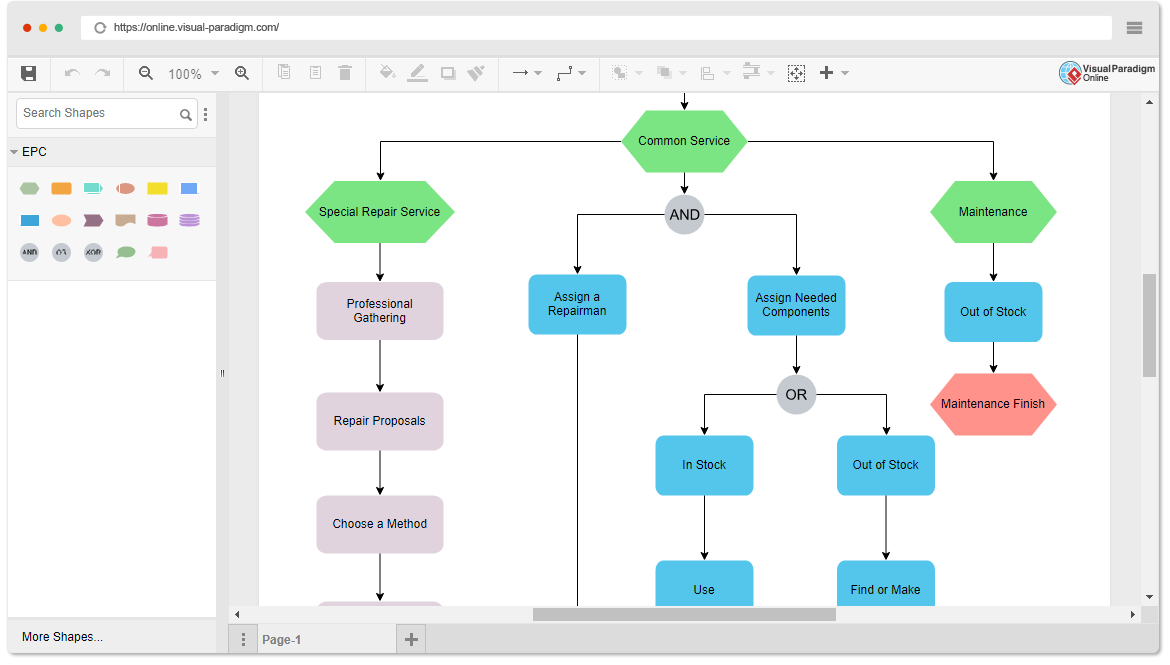Viewport: 1170px width, 665px height.
Task: Switch to the Page-1 tab
Action: click(282, 638)
